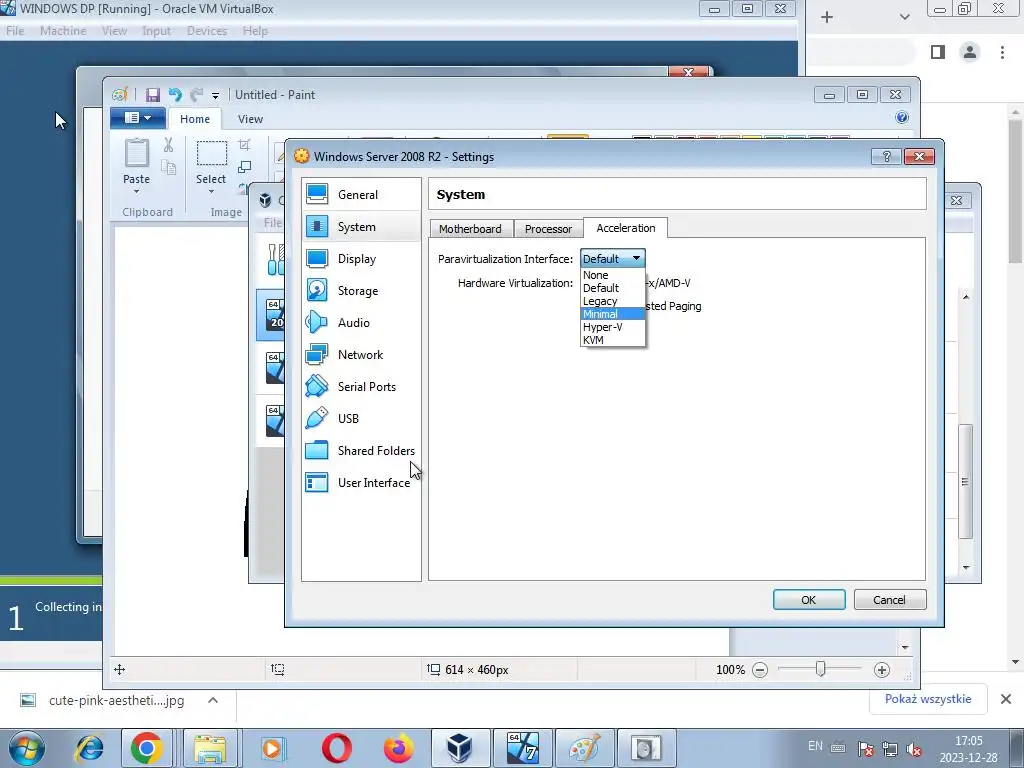Image resolution: width=1024 pixels, height=768 pixels.
Task: Select the Acceleration tab
Action: [x=626, y=228]
